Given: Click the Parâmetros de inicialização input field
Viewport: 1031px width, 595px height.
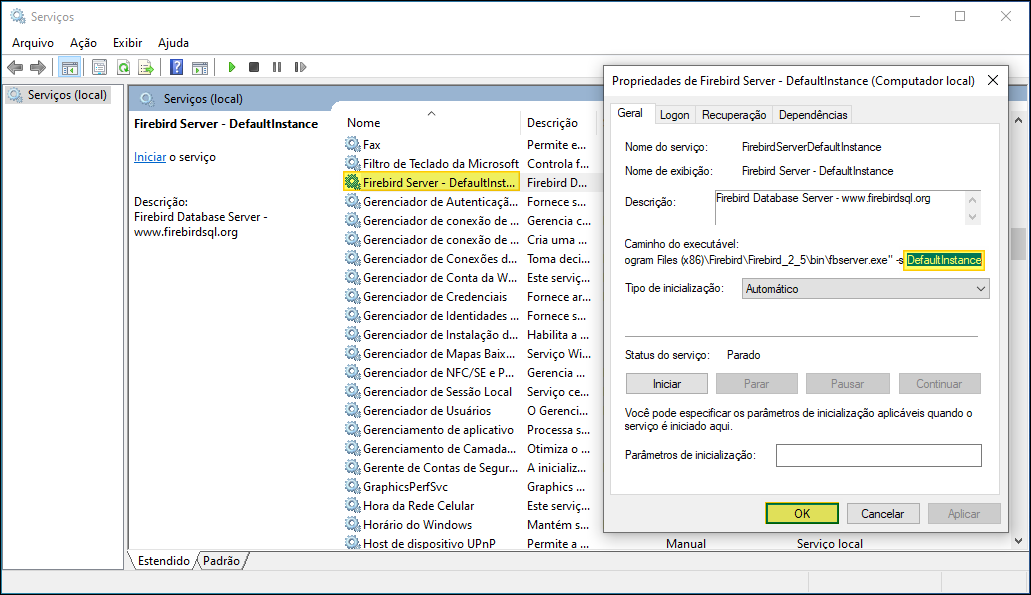Looking at the screenshot, I should pos(878,455).
